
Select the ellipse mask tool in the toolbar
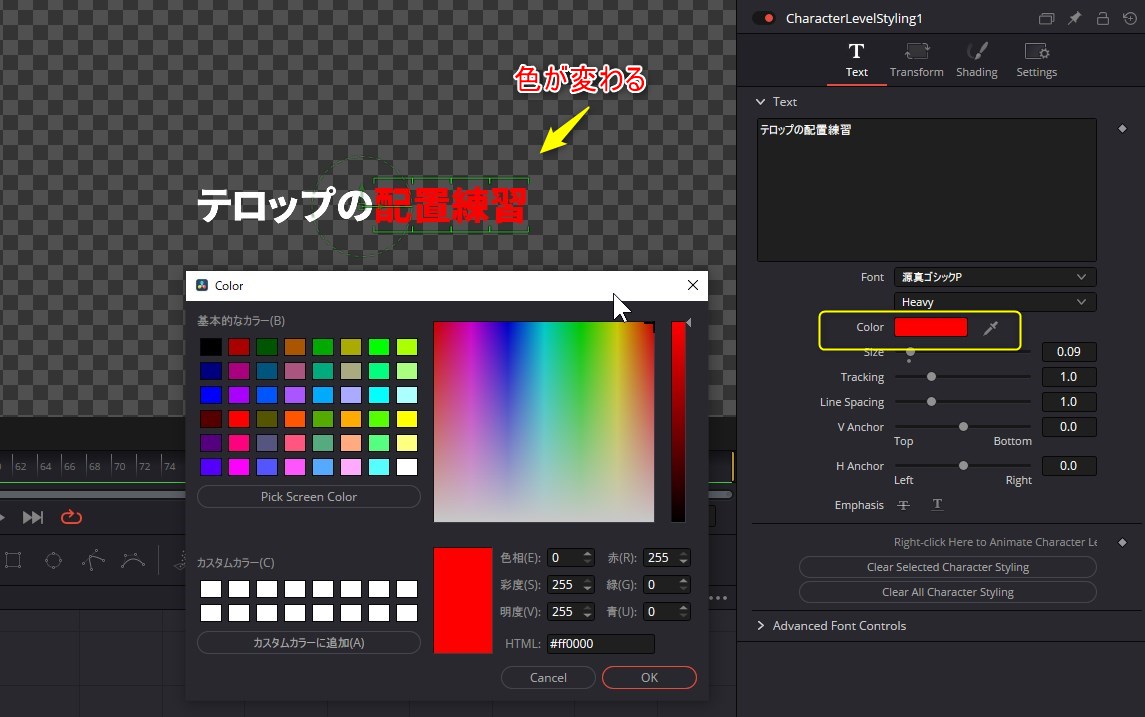pyautogui.click(x=53, y=560)
